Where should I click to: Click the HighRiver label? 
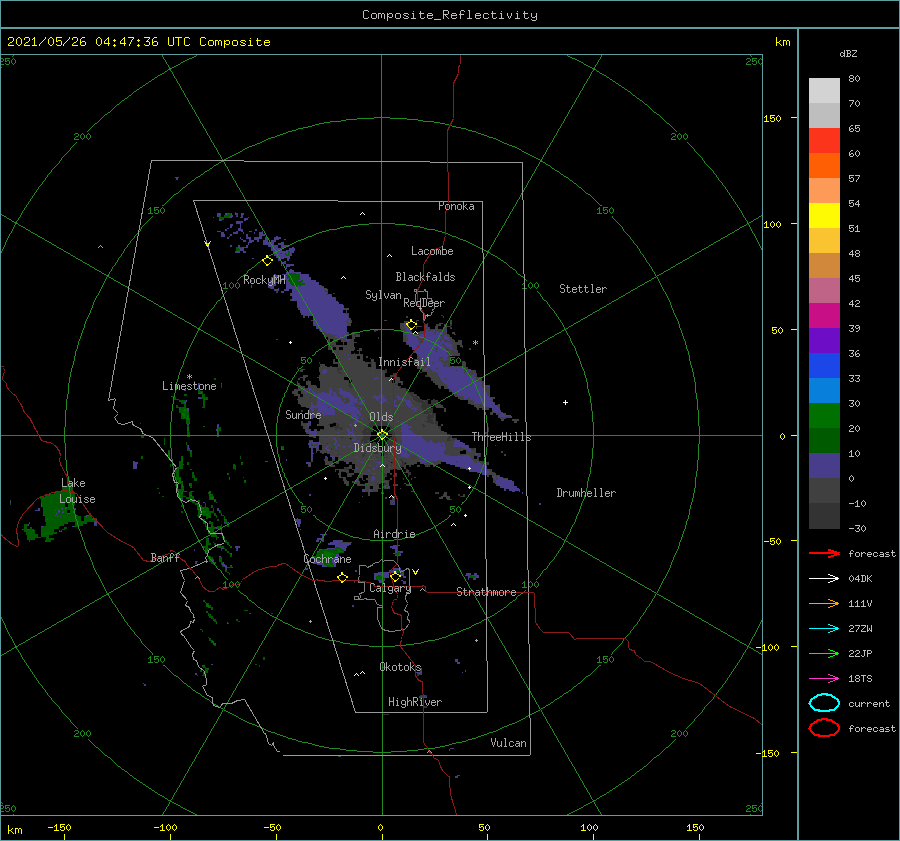(415, 702)
